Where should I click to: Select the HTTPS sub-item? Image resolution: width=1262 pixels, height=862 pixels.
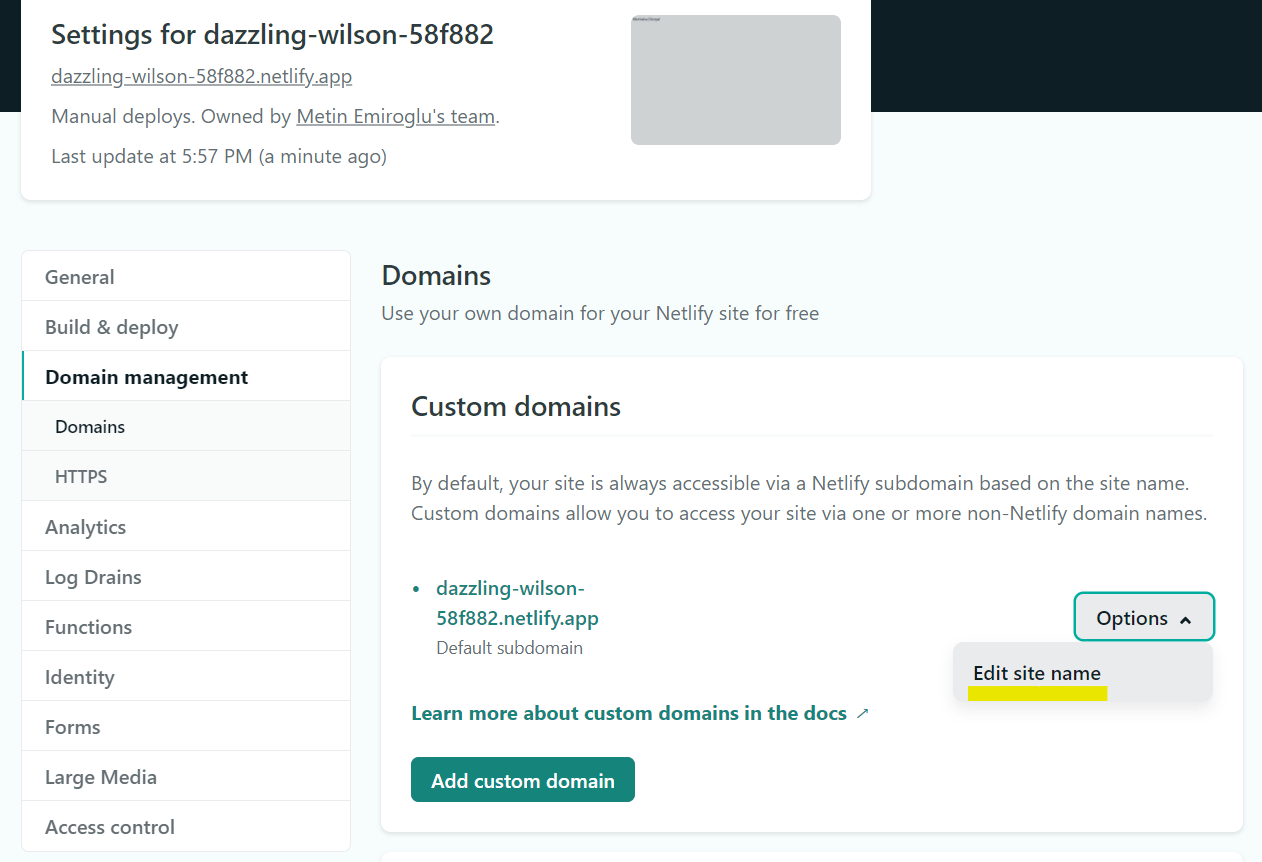pos(186,476)
